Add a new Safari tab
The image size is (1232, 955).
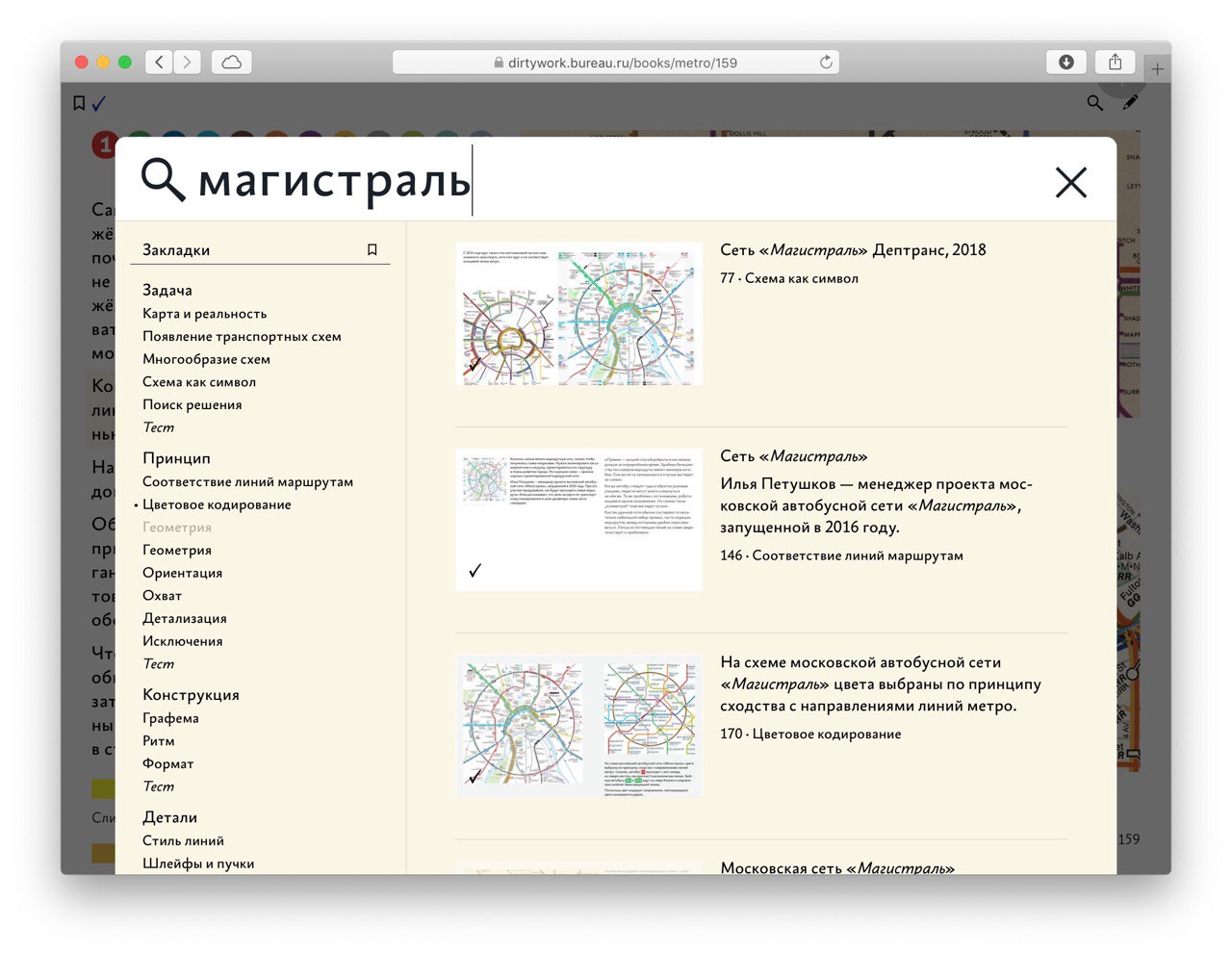click(x=1158, y=68)
